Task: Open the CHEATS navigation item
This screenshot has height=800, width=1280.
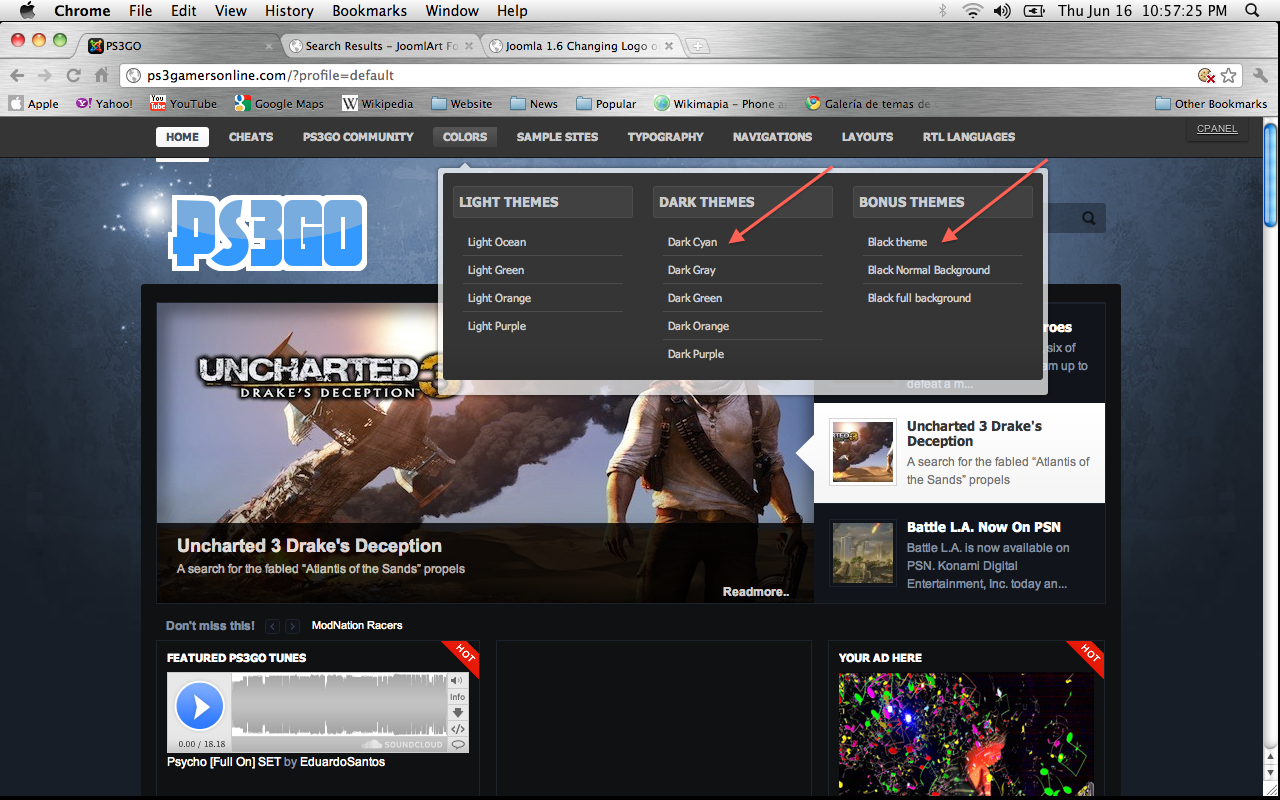Action: click(251, 137)
